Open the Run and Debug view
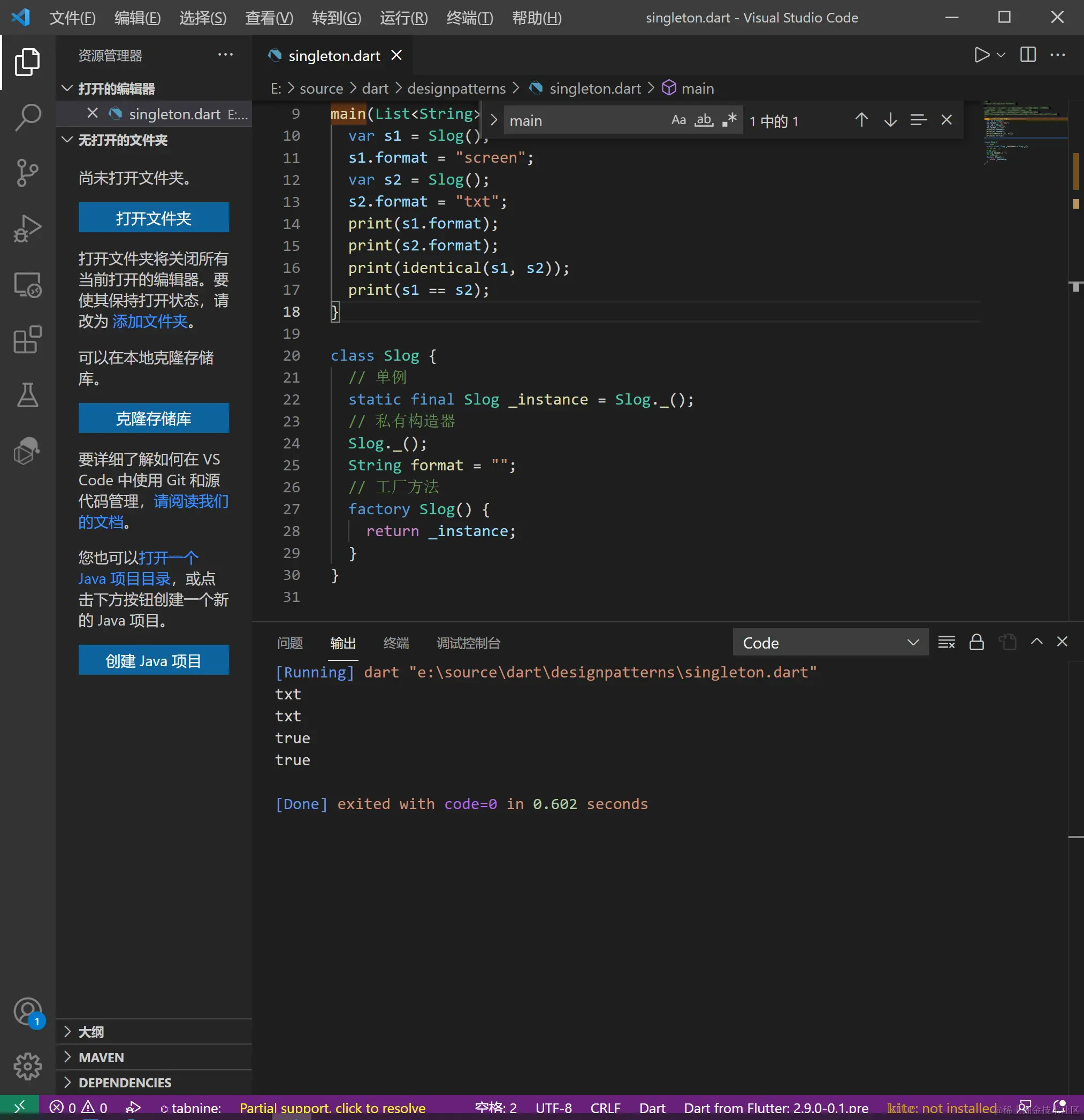Image resolution: width=1084 pixels, height=1120 pixels. (x=27, y=228)
